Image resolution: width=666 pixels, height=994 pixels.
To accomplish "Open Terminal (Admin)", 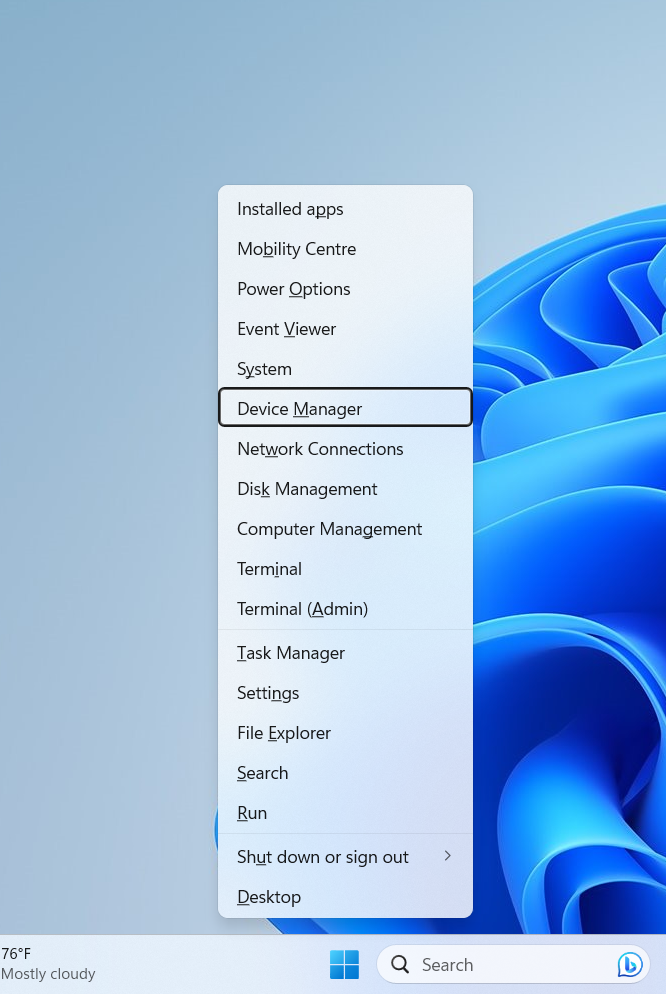I will [302, 609].
